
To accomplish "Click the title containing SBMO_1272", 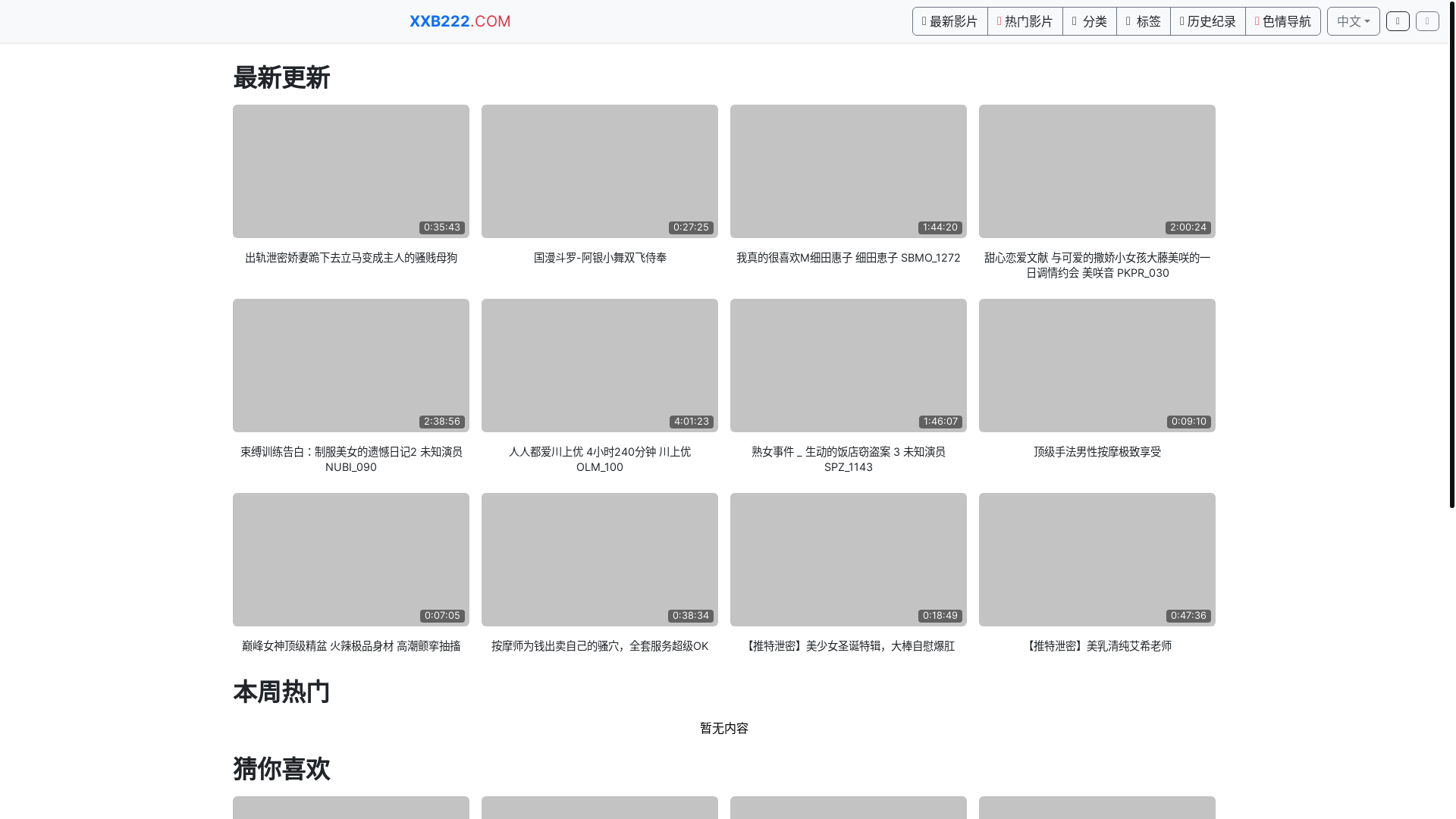I will click(x=849, y=258).
